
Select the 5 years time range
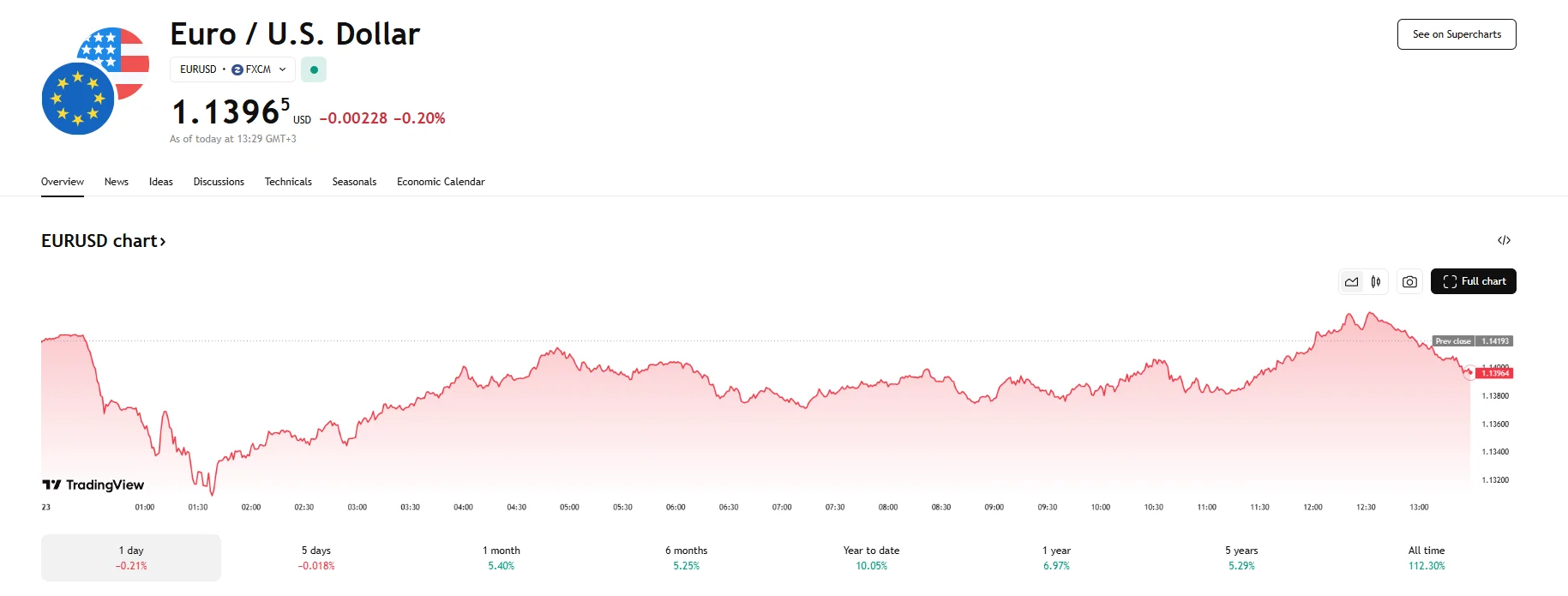tap(1241, 557)
